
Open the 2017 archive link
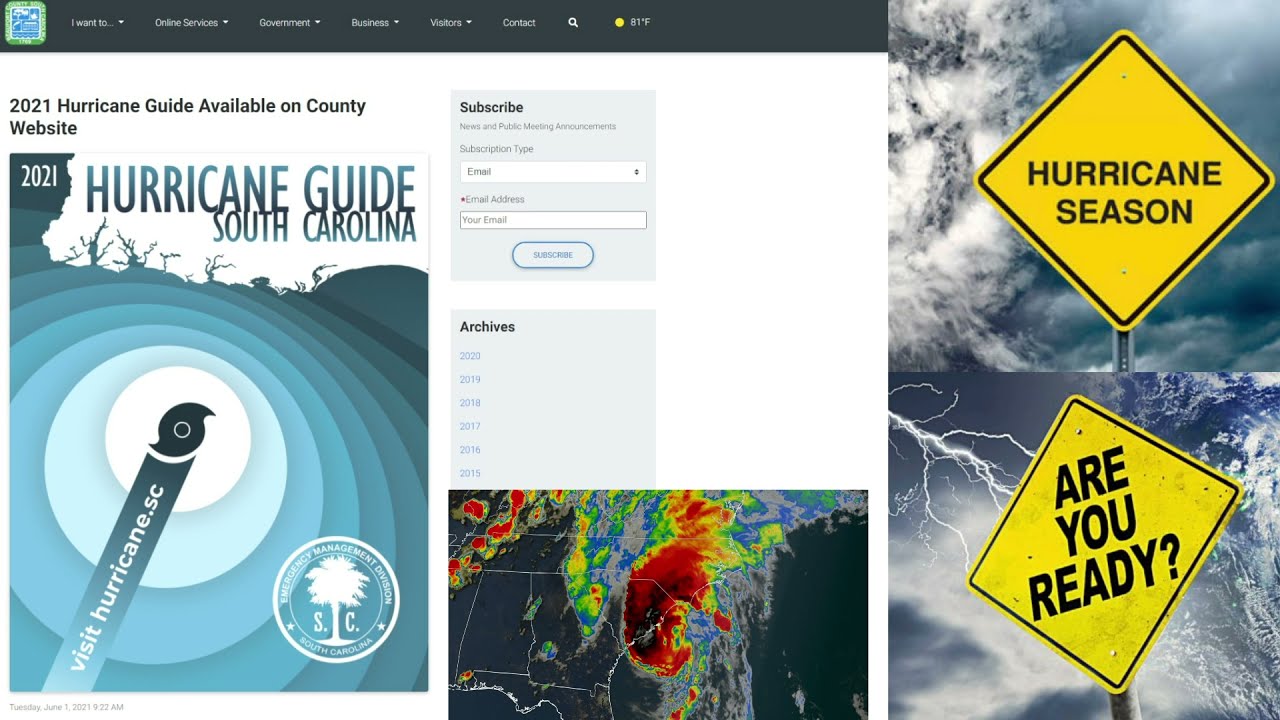[x=470, y=427]
